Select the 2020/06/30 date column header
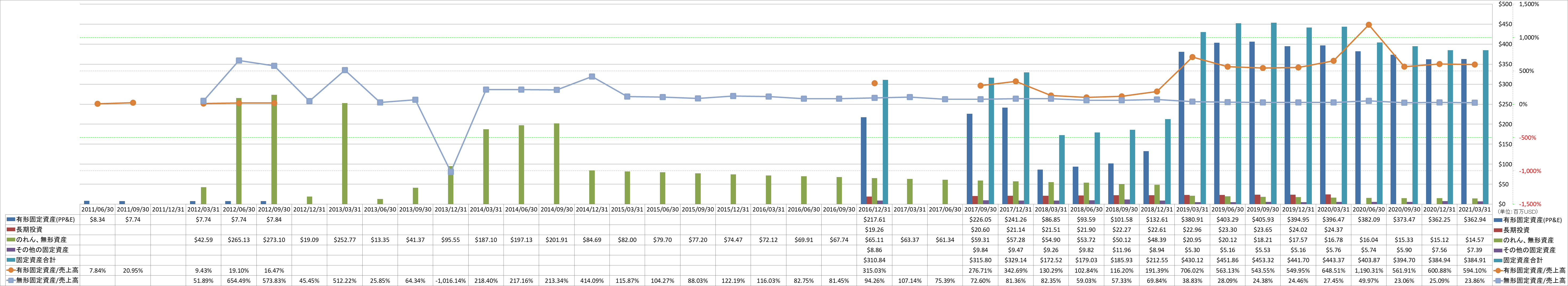Viewport: 1568px width, 286px height. [1369, 209]
